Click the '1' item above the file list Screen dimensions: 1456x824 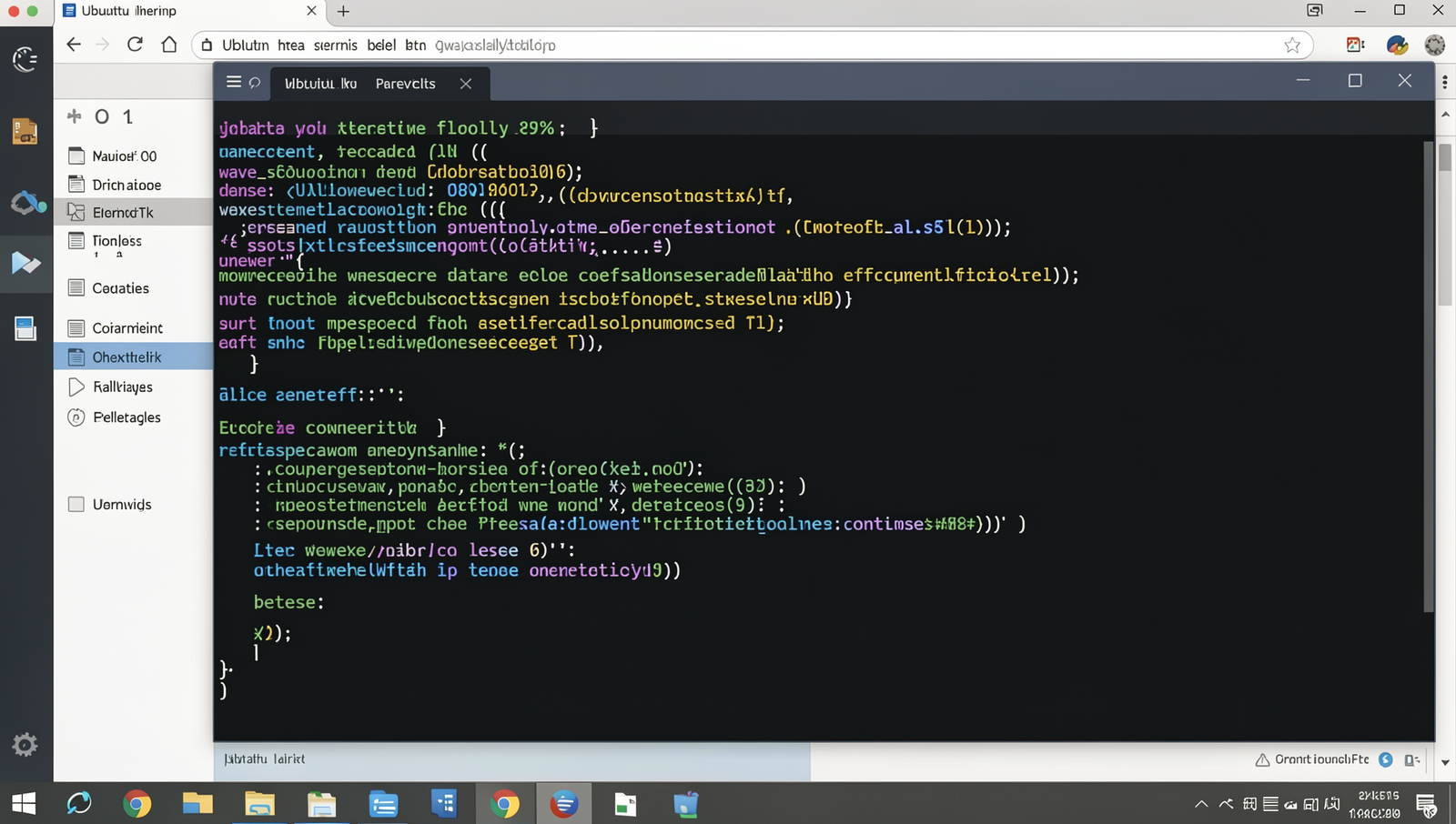128,116
